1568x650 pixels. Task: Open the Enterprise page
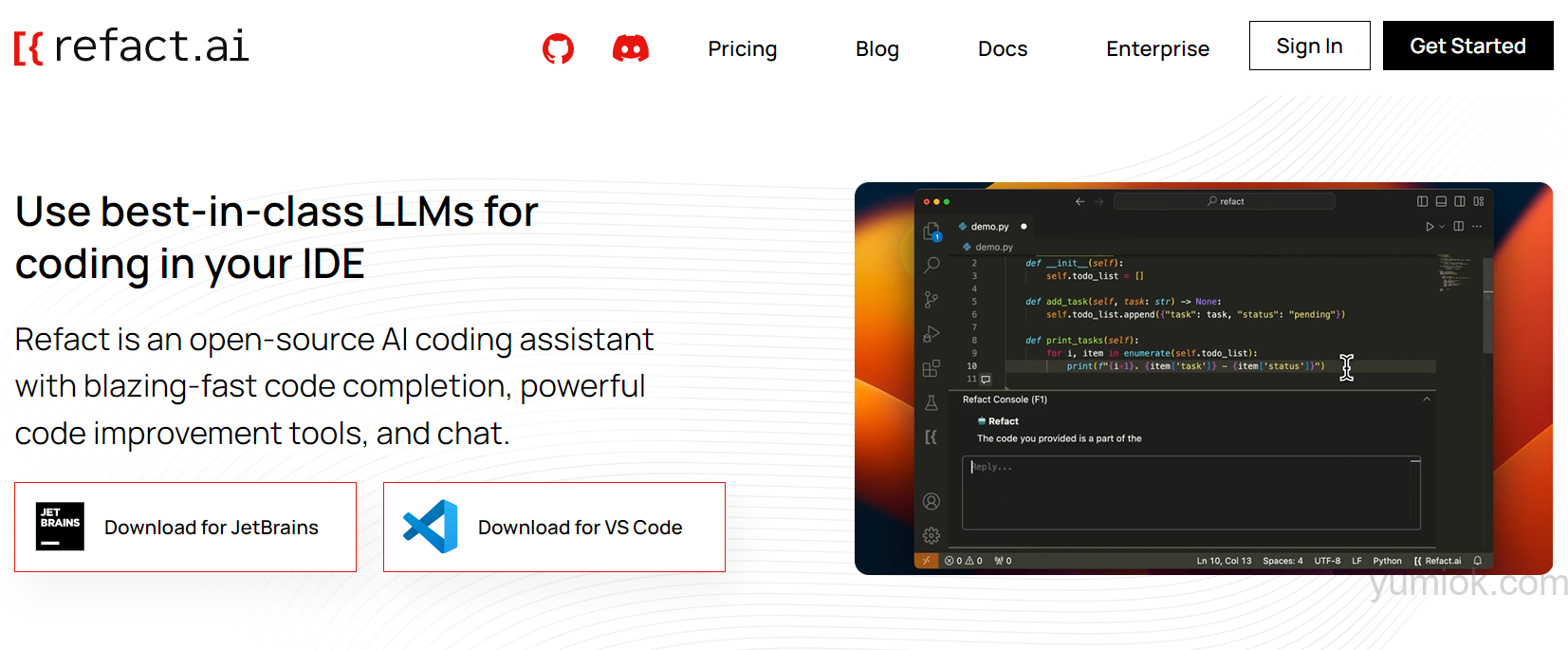[x=1157, y=48]
